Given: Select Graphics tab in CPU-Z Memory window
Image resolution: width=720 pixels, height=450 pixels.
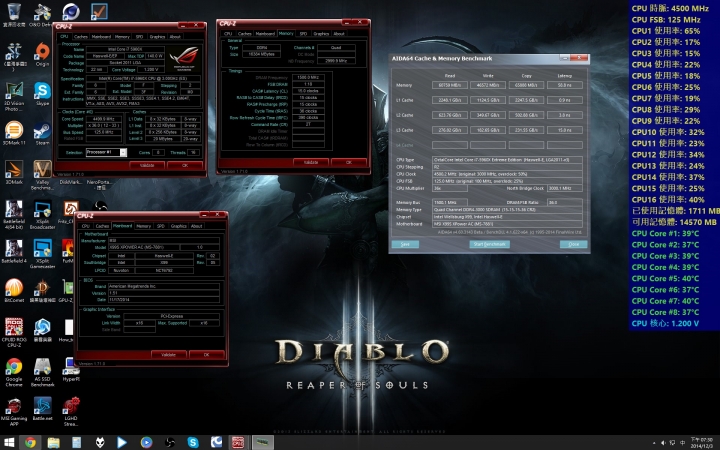Looking at the screenshot, I should point(321,34).
